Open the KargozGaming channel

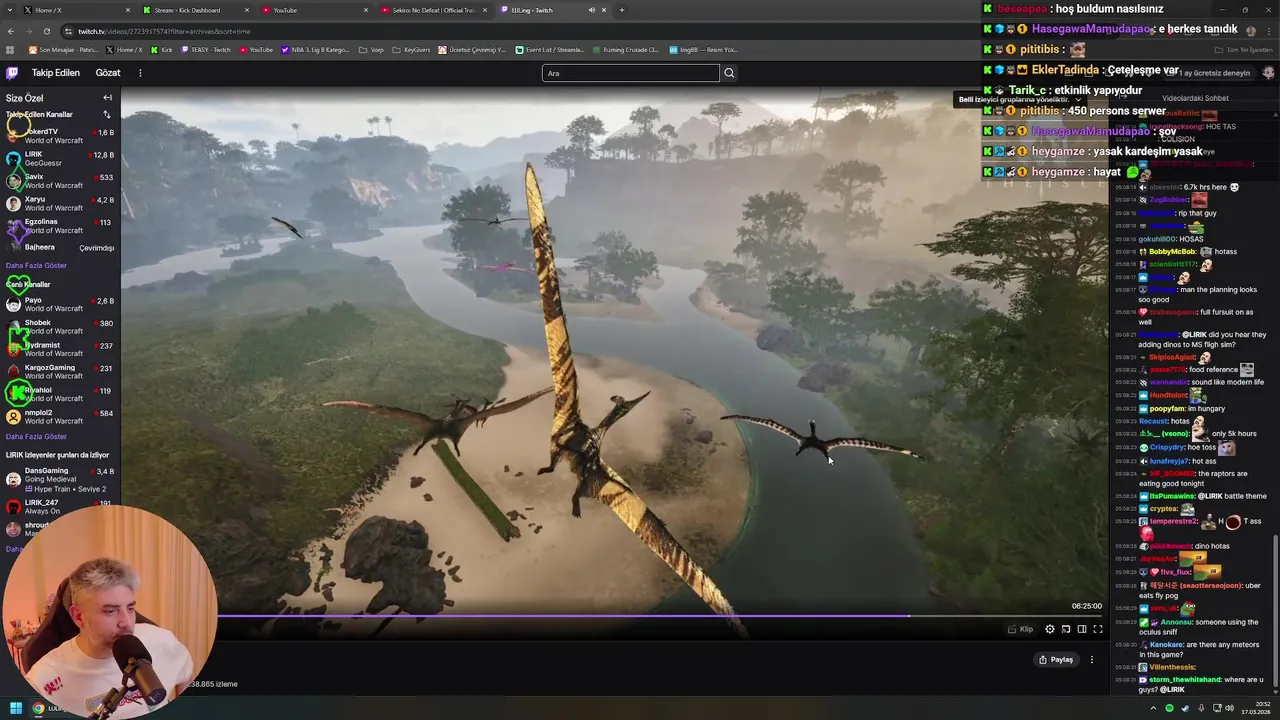(60, 372)
